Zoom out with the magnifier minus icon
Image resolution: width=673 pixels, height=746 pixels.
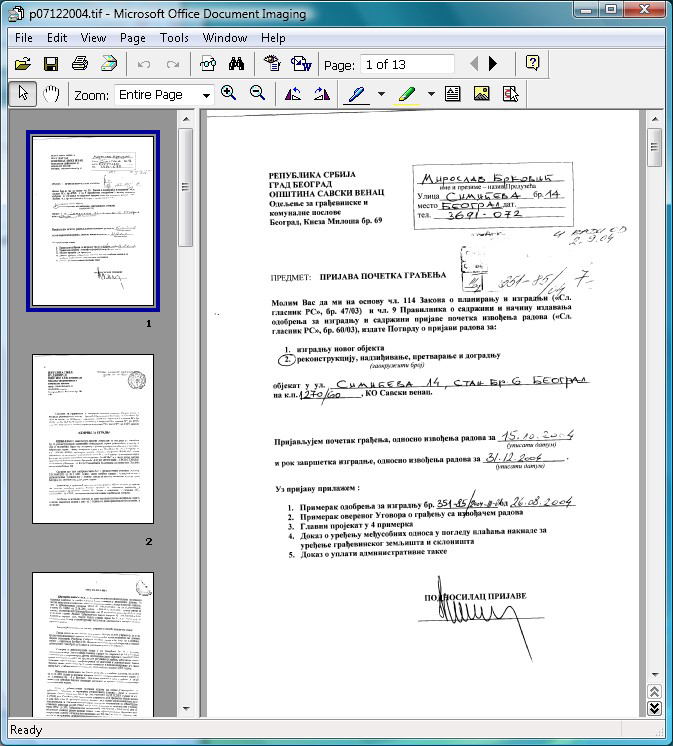pos(257,94)
